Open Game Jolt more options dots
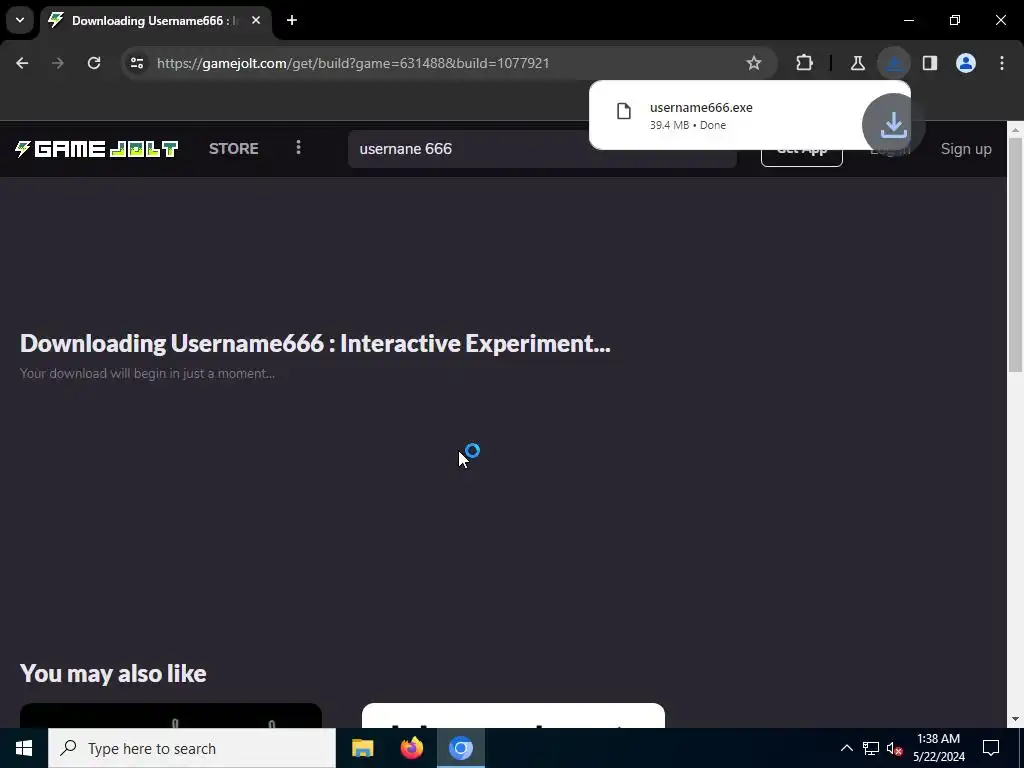 298,148
